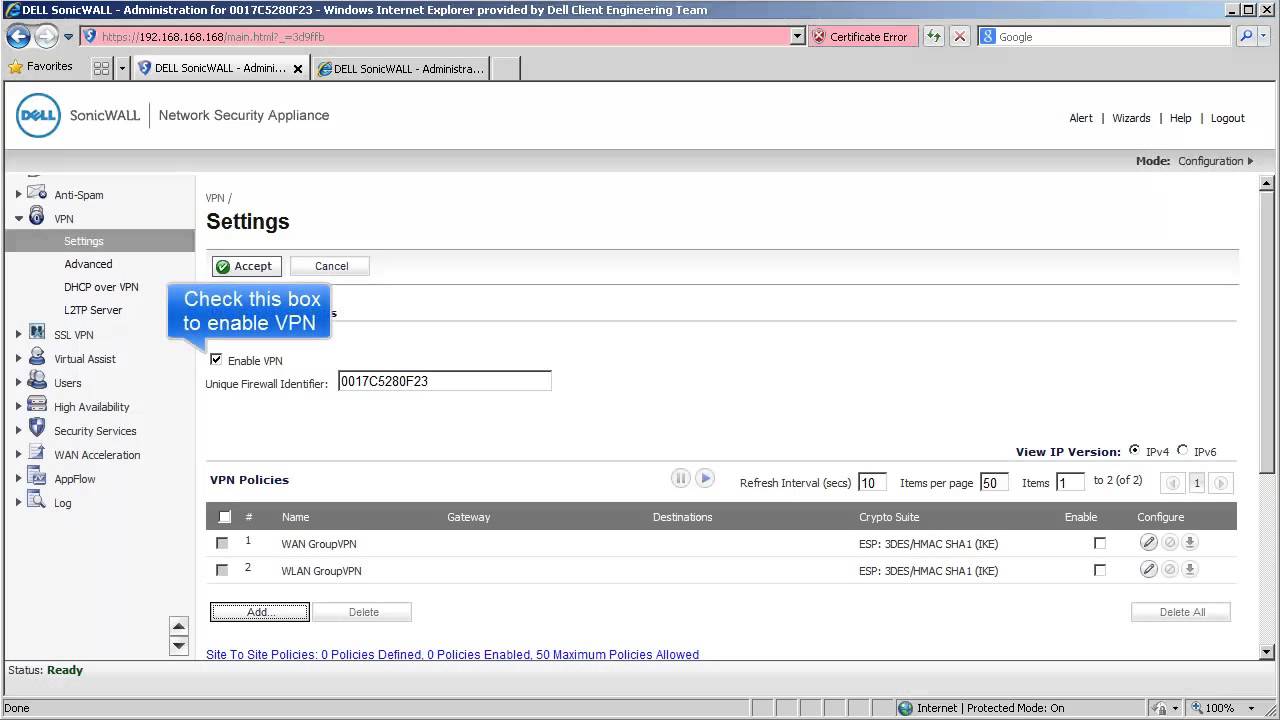
Task: Select the IPv4 radio button
Action: click(1134, 450)
